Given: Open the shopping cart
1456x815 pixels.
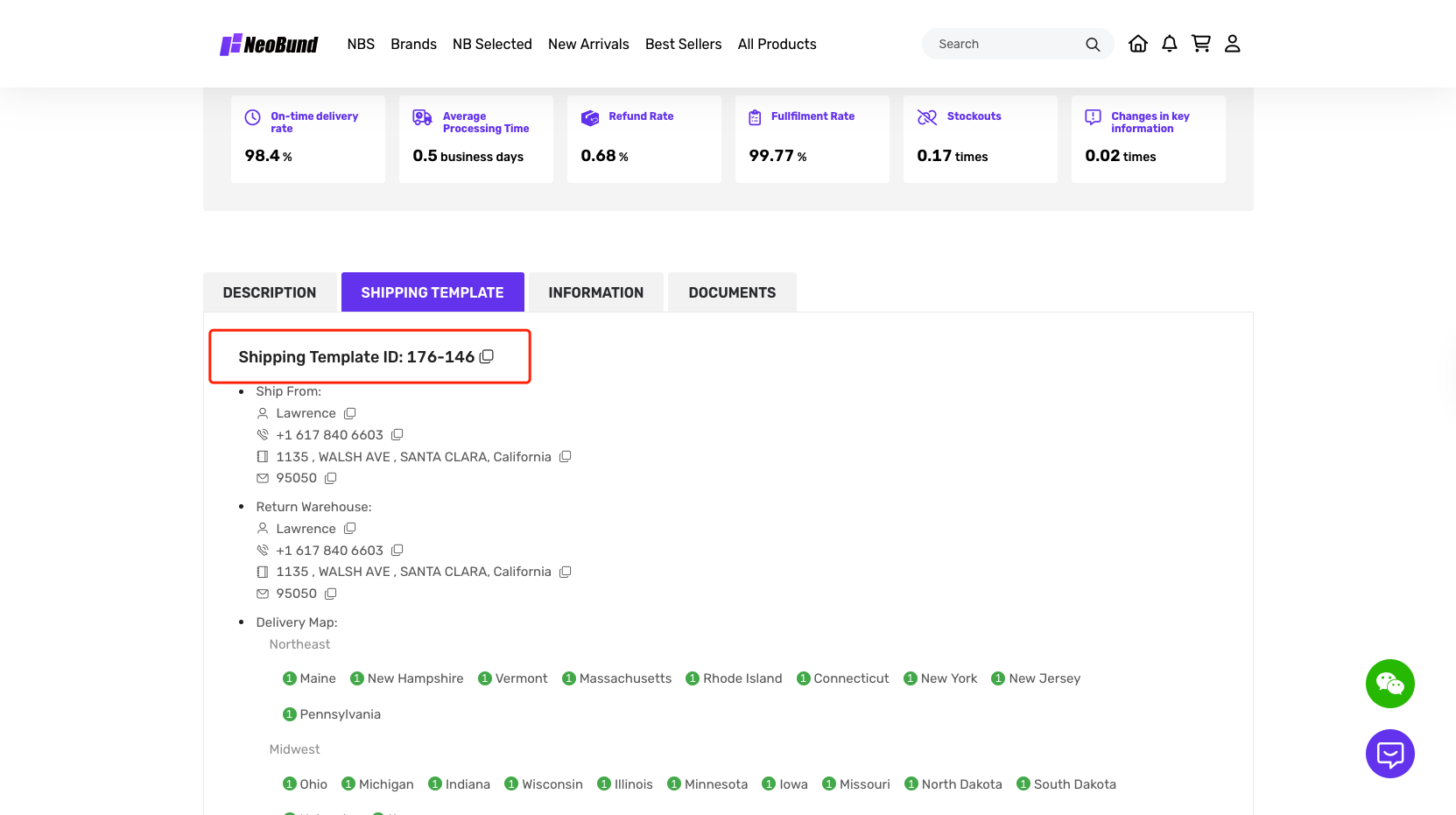Looking at the screenshot, I should 1200,44.
